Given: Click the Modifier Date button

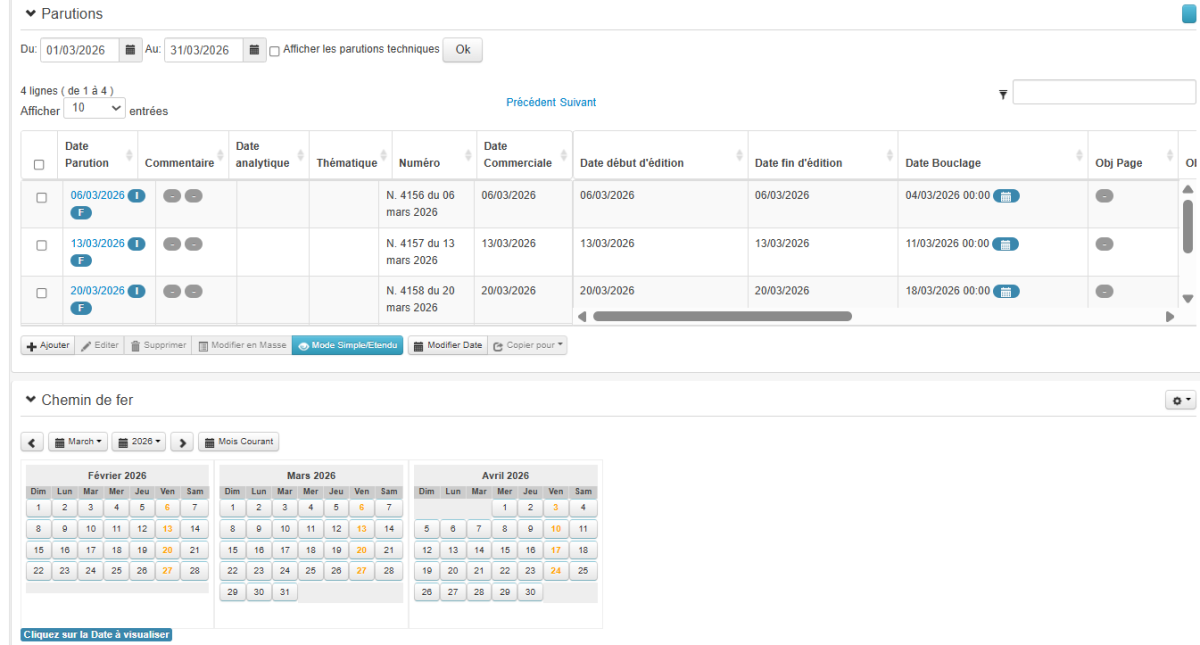Looking at the screenshot, I should [447, 345].
